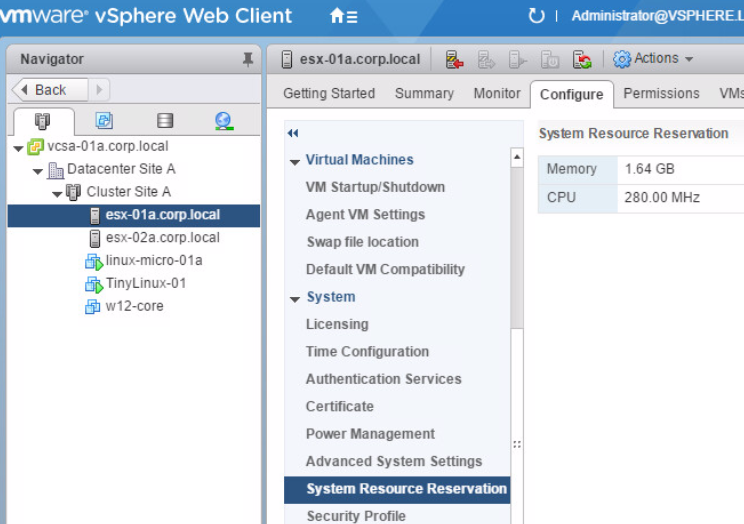744x524 pixels.
Task: Open Swap file location
Action: [363, 242]
